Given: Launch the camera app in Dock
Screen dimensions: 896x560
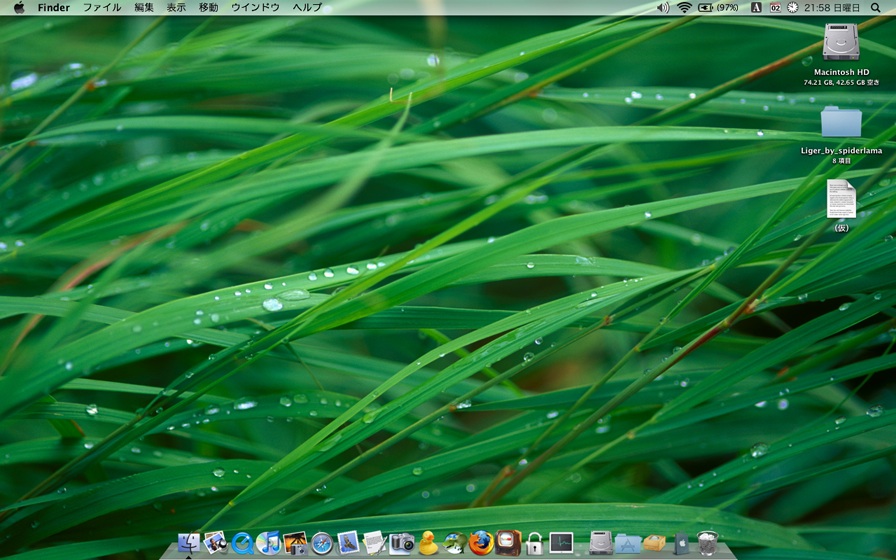Looking at the screenshot, I should coord(401,543).
